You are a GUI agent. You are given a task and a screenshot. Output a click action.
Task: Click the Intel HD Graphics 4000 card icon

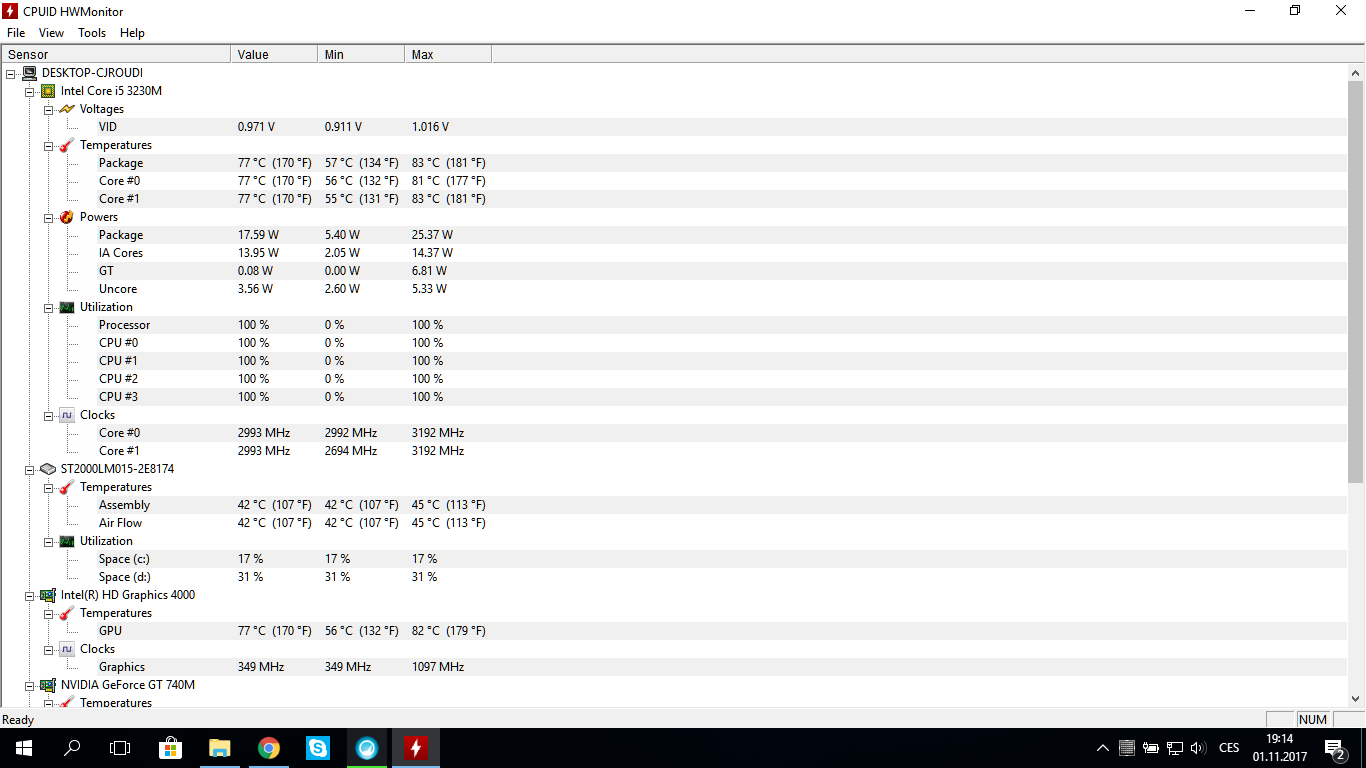pyautogui.click(x=48, y=595)
